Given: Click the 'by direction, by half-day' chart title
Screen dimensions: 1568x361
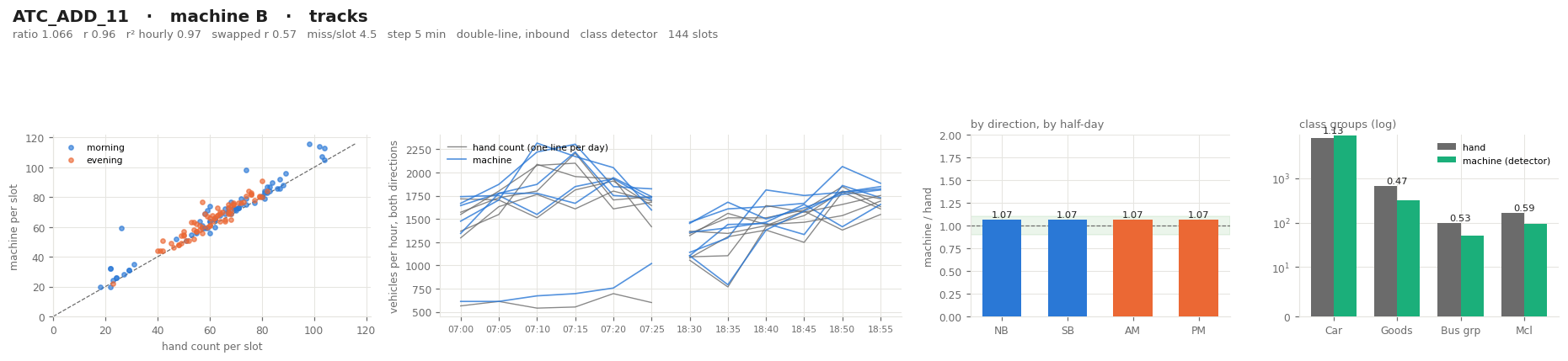Looking at the screenshot, I should [1037, 125].
